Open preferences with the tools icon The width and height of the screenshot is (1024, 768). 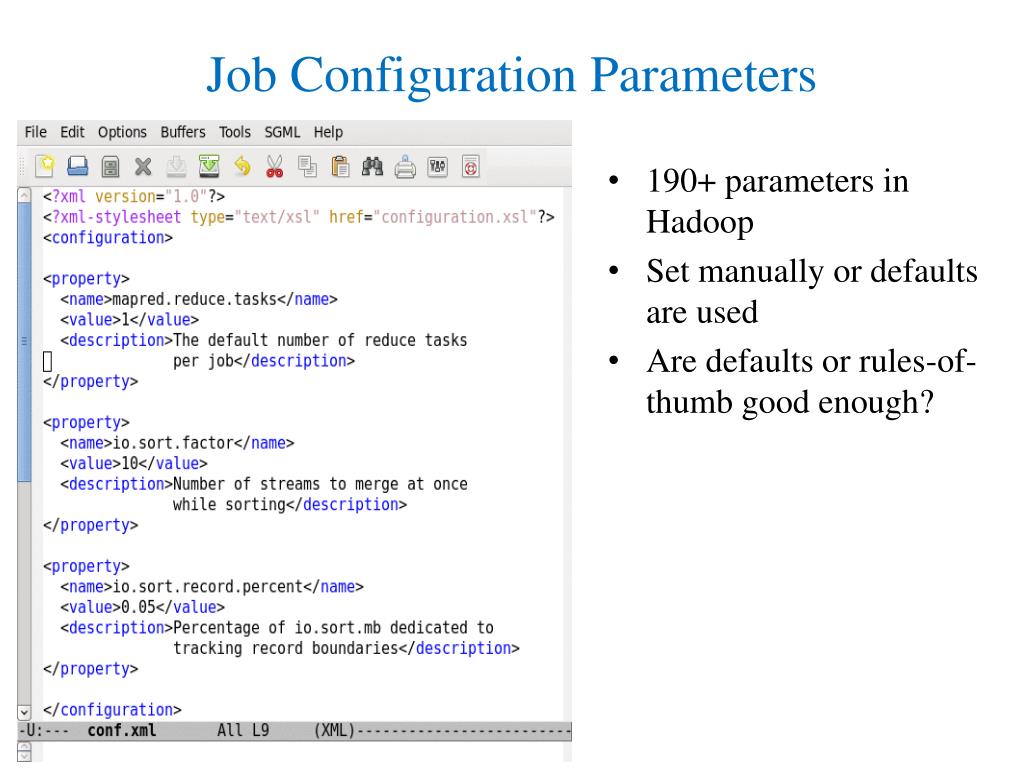(438, 167)
